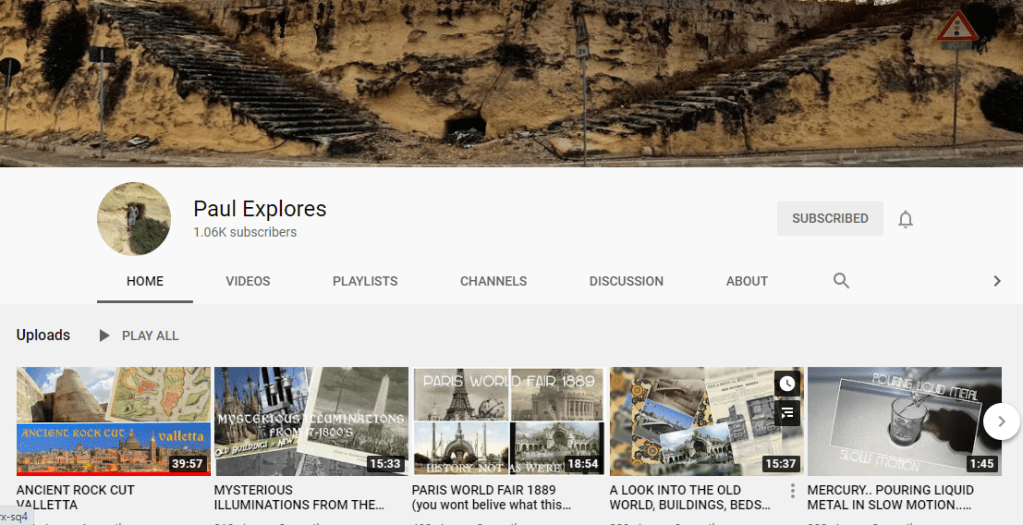Click the Uploads section heading
The height and width of the screenshot is (525, 1023).
click(x=43, y=336)
